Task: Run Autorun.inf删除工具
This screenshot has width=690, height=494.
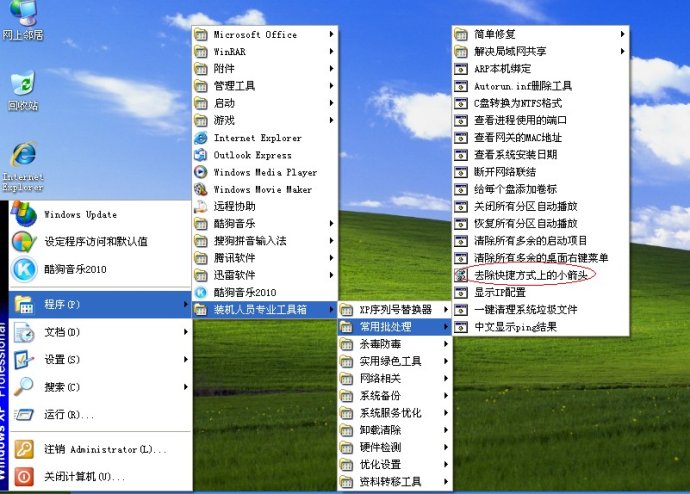Action: tap(541, 86)
